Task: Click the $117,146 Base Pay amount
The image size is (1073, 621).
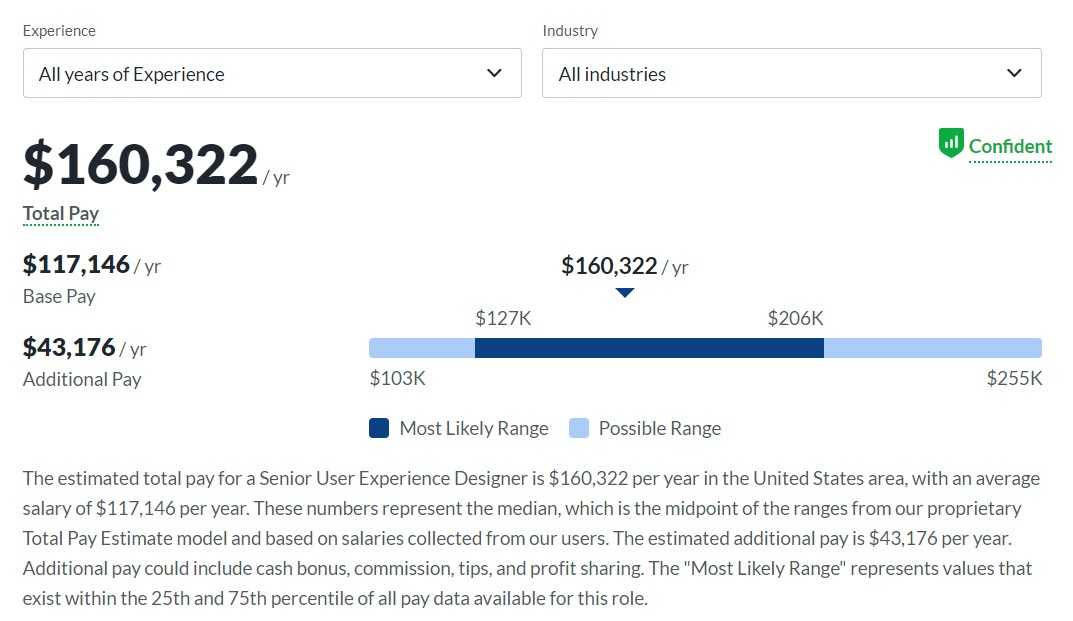Action: point(77,264)
